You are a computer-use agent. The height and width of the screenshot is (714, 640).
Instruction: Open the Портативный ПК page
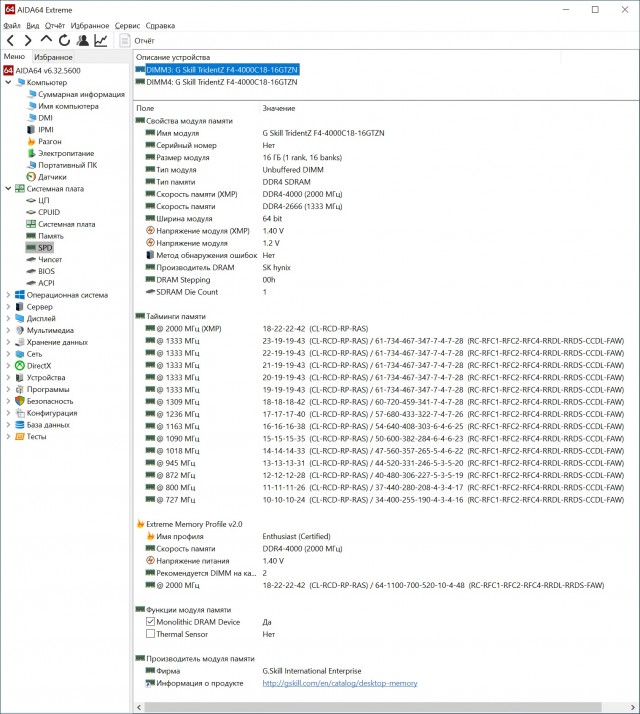coord(62,165)
